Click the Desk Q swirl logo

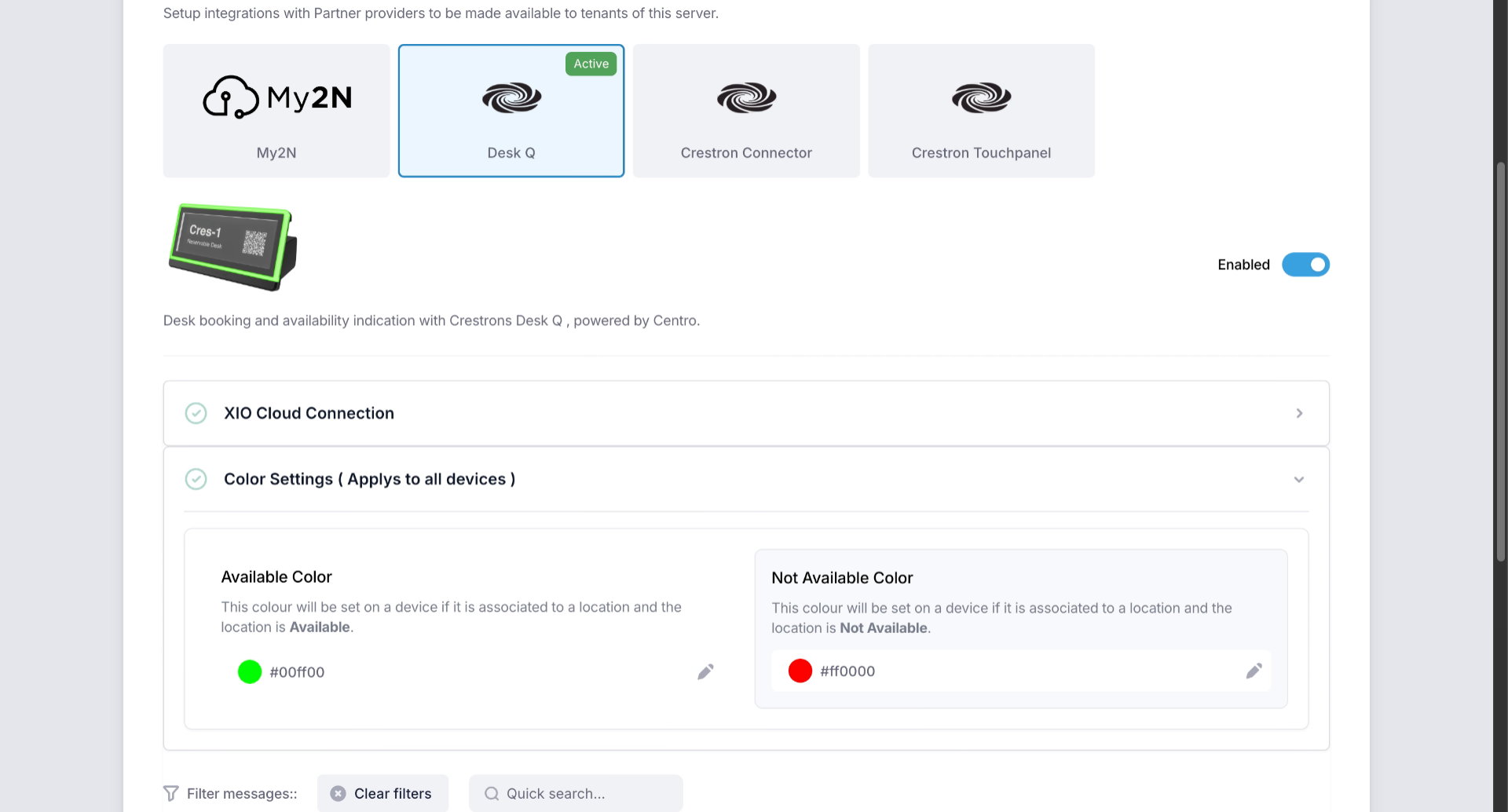click(x=511, y=98)
